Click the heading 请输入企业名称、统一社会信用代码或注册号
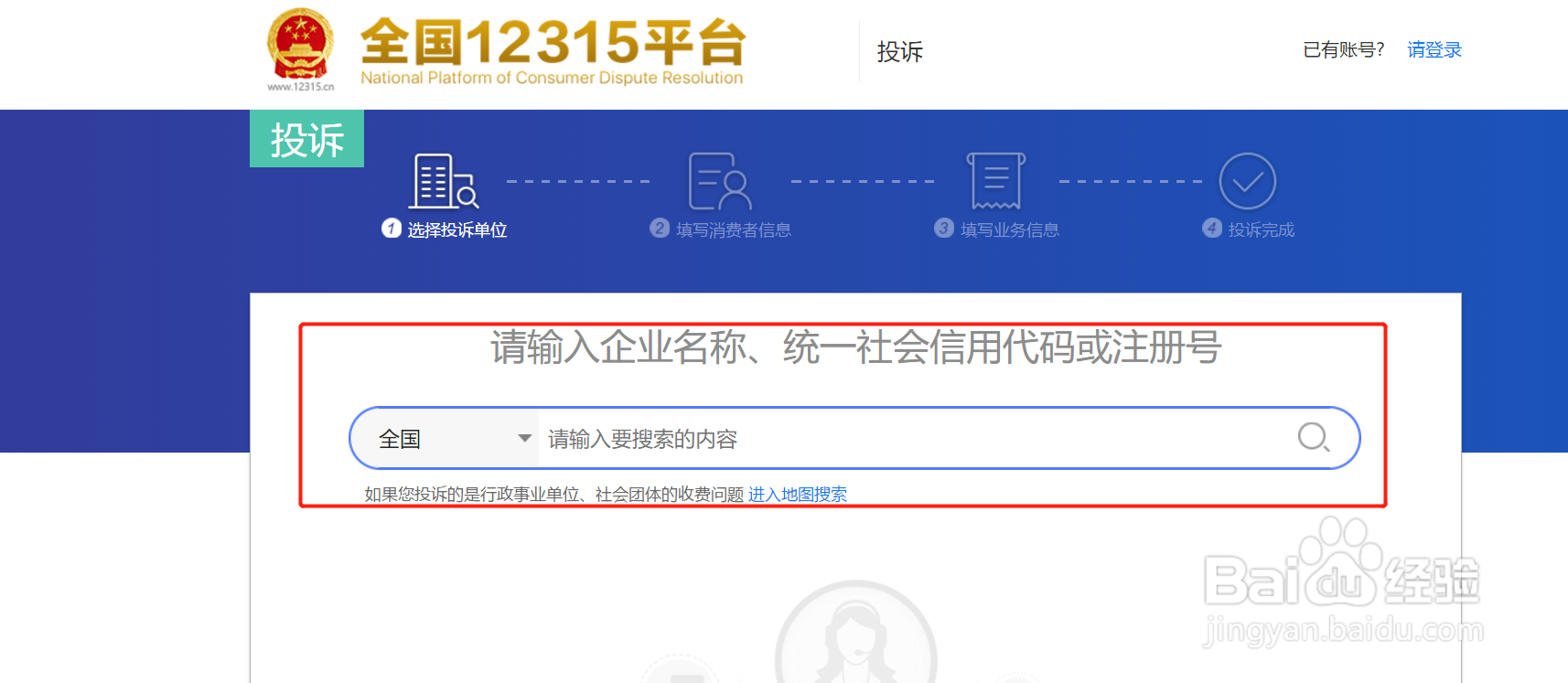The width and height of the screenshot is (1568, 683). (x=856, y=347)
